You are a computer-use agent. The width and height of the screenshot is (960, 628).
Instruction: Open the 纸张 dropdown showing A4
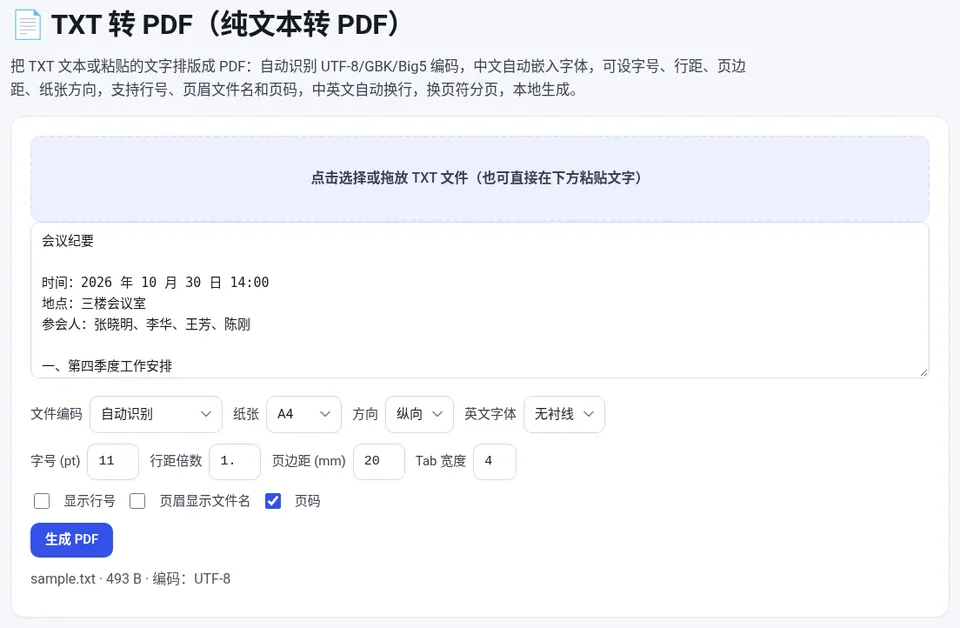(x=304, y=414)
